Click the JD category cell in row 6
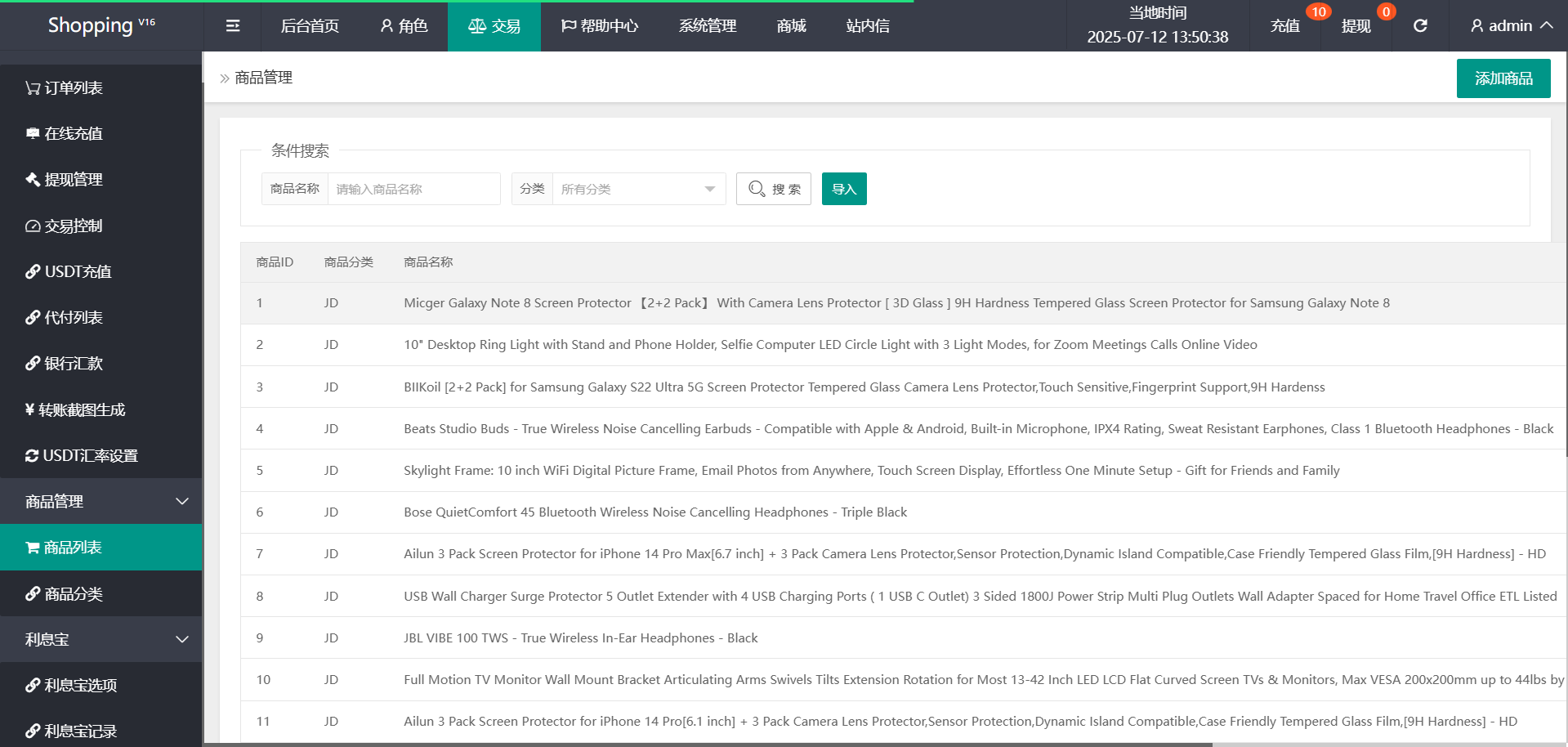 point(331,512)
